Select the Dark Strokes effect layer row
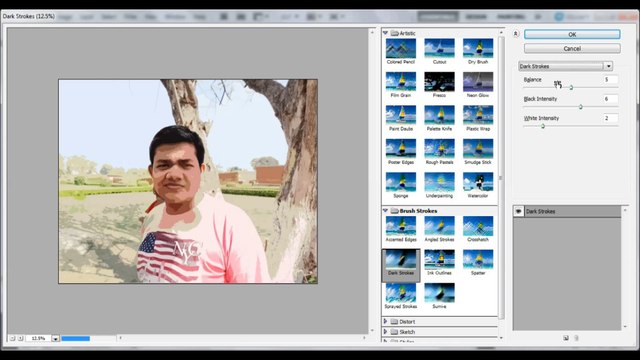 point(567,211)
